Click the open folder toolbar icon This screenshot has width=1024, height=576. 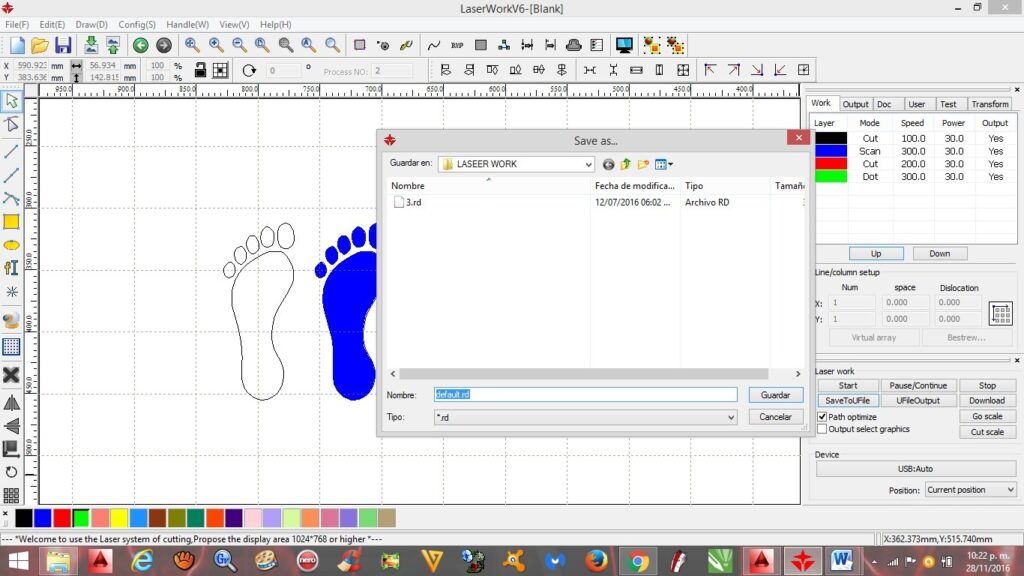point(40,45)
